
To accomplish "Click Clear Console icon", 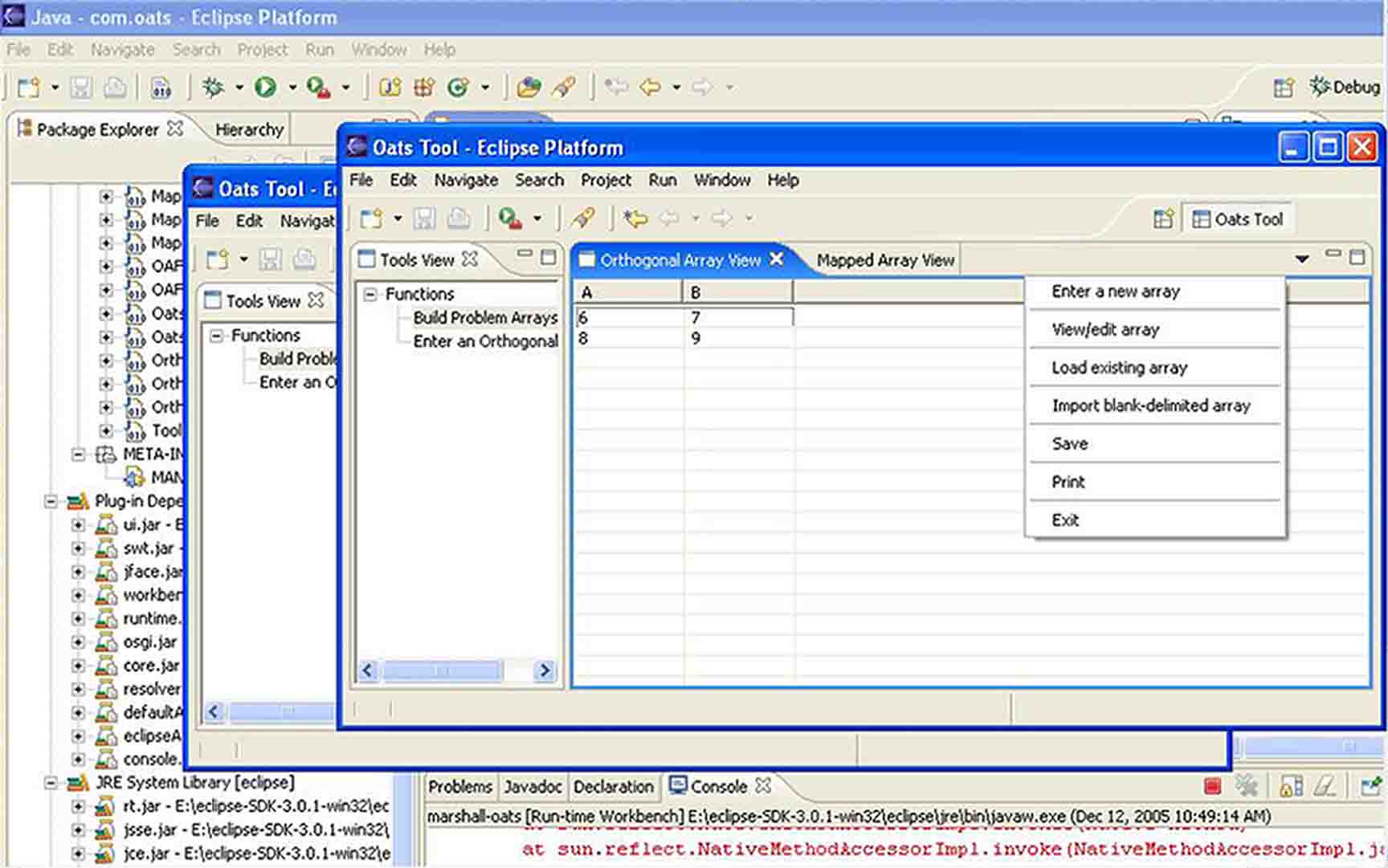I will click(x=1325, y=786).
